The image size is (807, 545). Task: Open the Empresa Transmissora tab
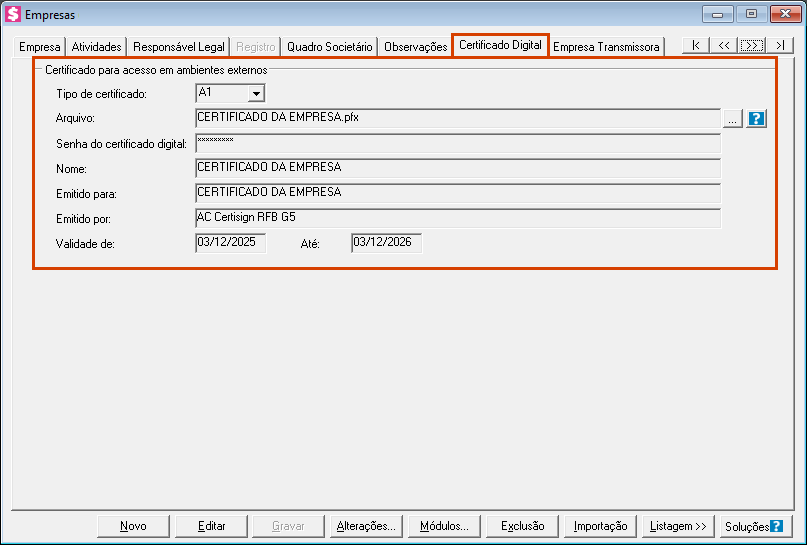pos(606,47)
